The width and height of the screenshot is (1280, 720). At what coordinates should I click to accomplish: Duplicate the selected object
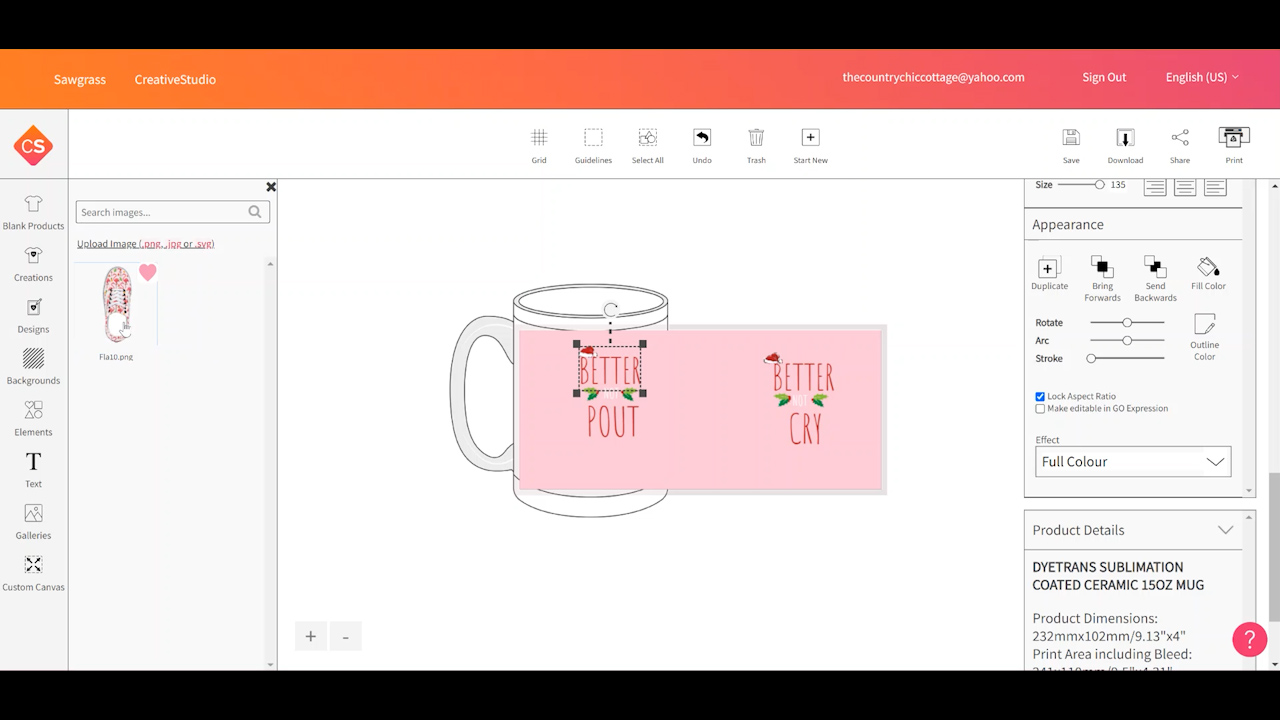[x=1049, y=273]
